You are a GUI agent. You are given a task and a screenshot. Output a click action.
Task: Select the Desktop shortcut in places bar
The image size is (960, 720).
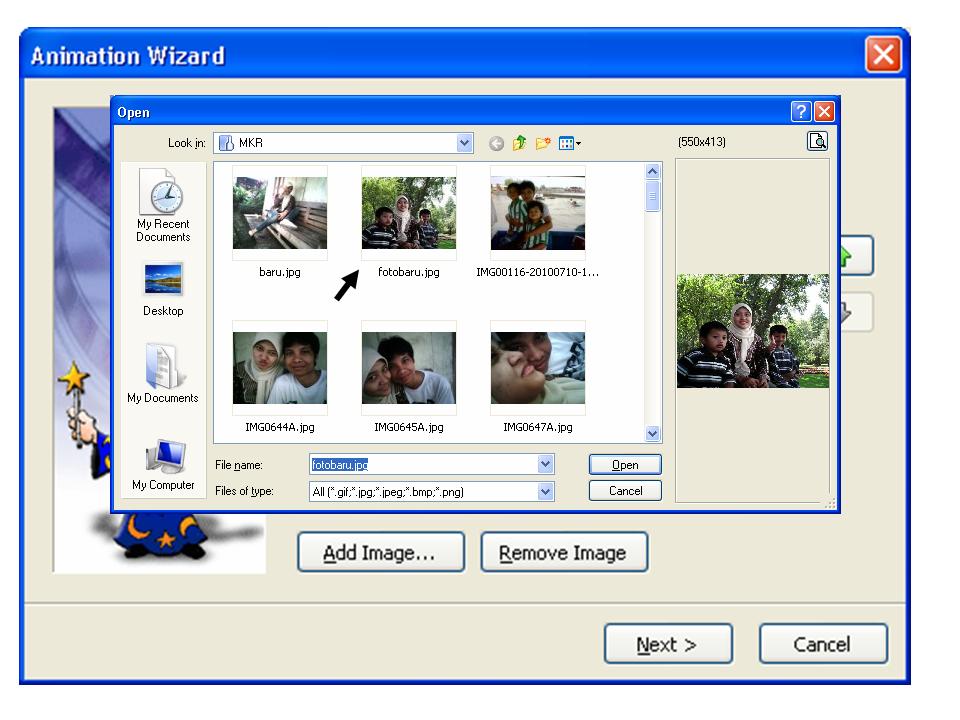(163, 290)
